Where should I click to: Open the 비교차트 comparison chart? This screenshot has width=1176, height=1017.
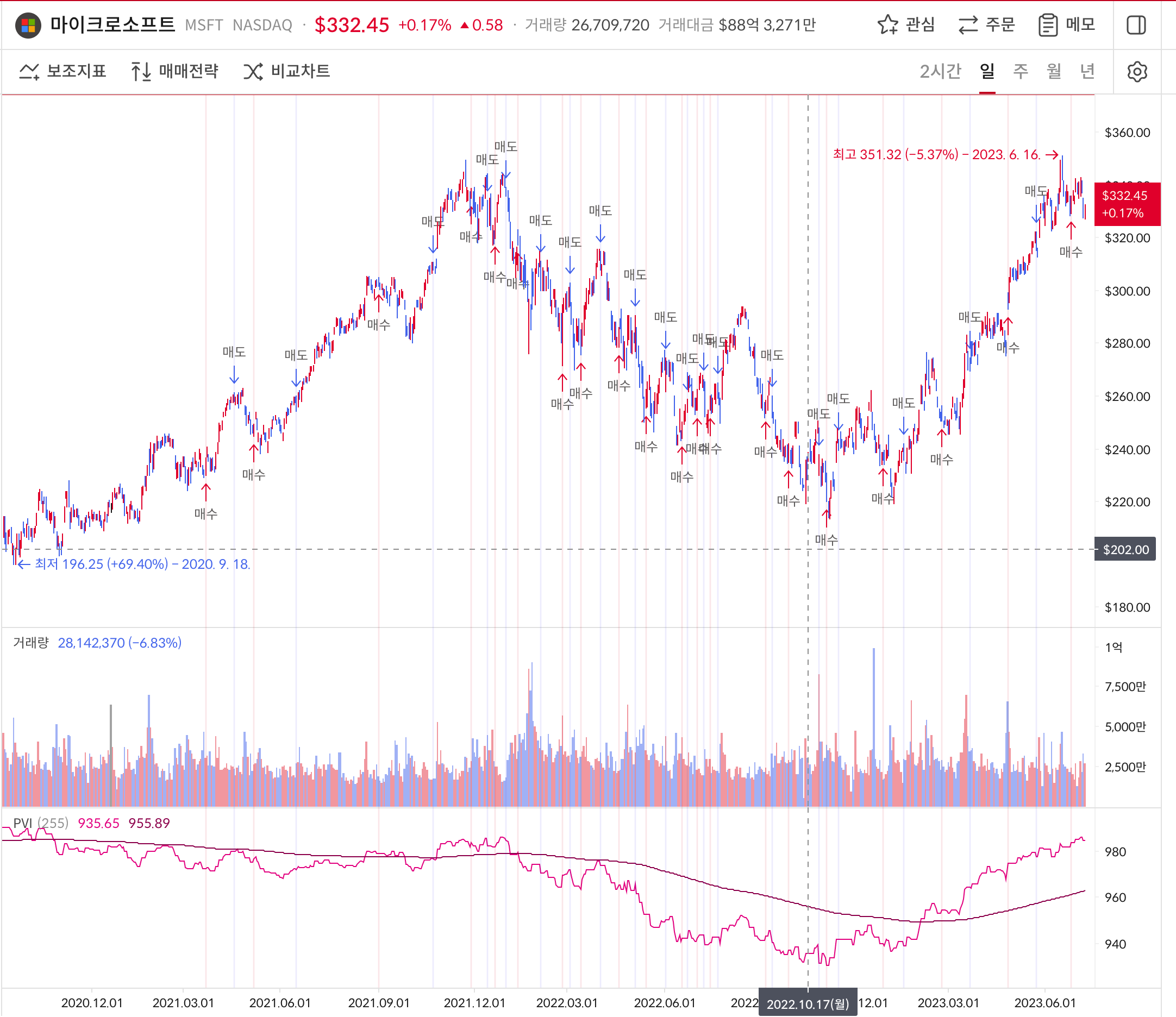(x=286, y=72)
